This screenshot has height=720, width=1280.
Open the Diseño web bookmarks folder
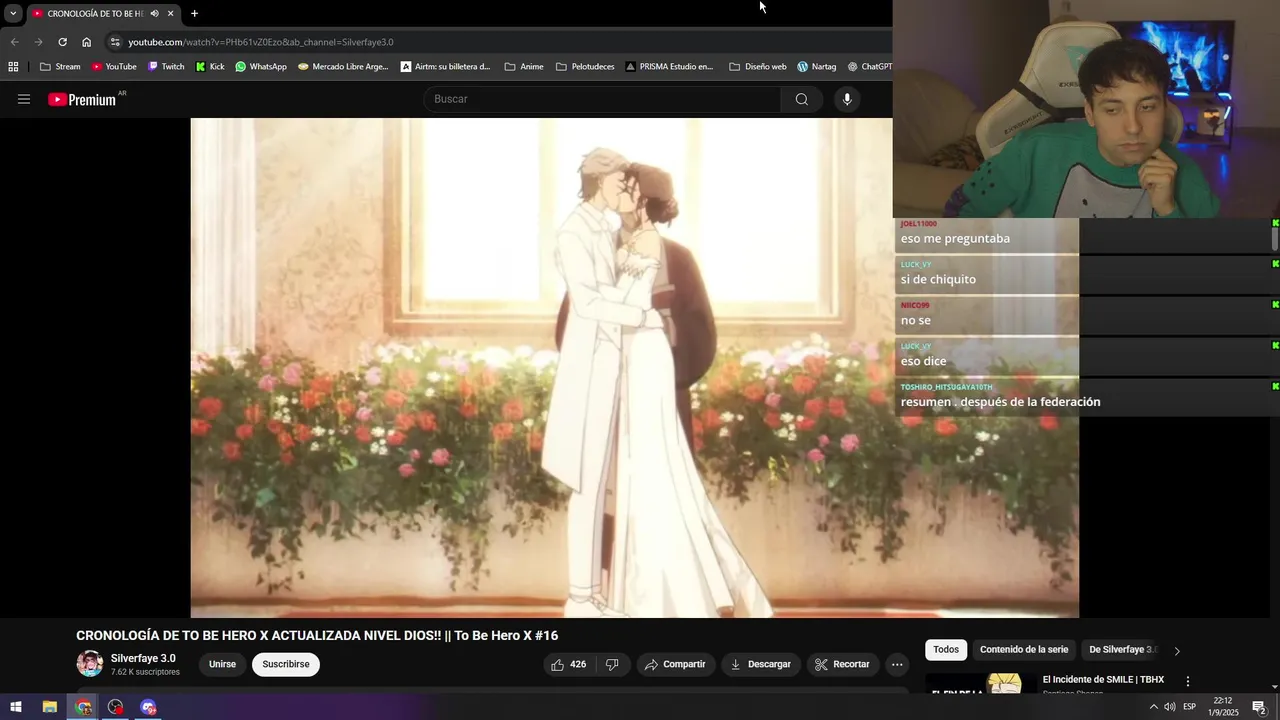(x=758, y=67)
